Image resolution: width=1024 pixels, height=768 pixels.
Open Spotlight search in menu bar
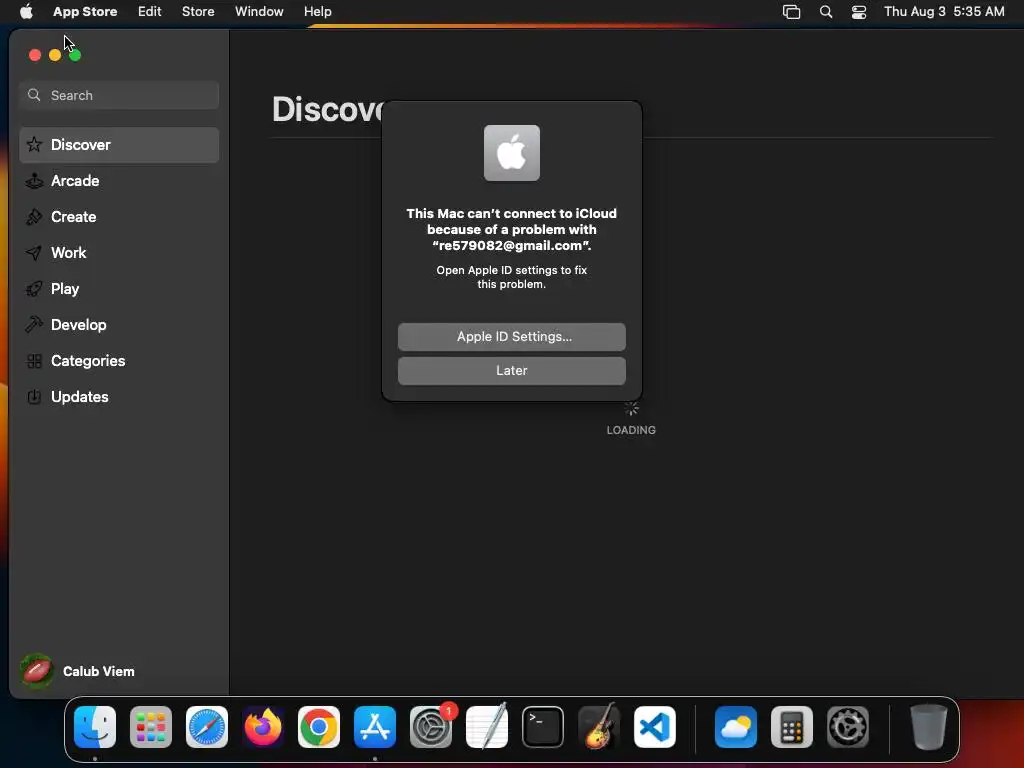pos(825,12)
